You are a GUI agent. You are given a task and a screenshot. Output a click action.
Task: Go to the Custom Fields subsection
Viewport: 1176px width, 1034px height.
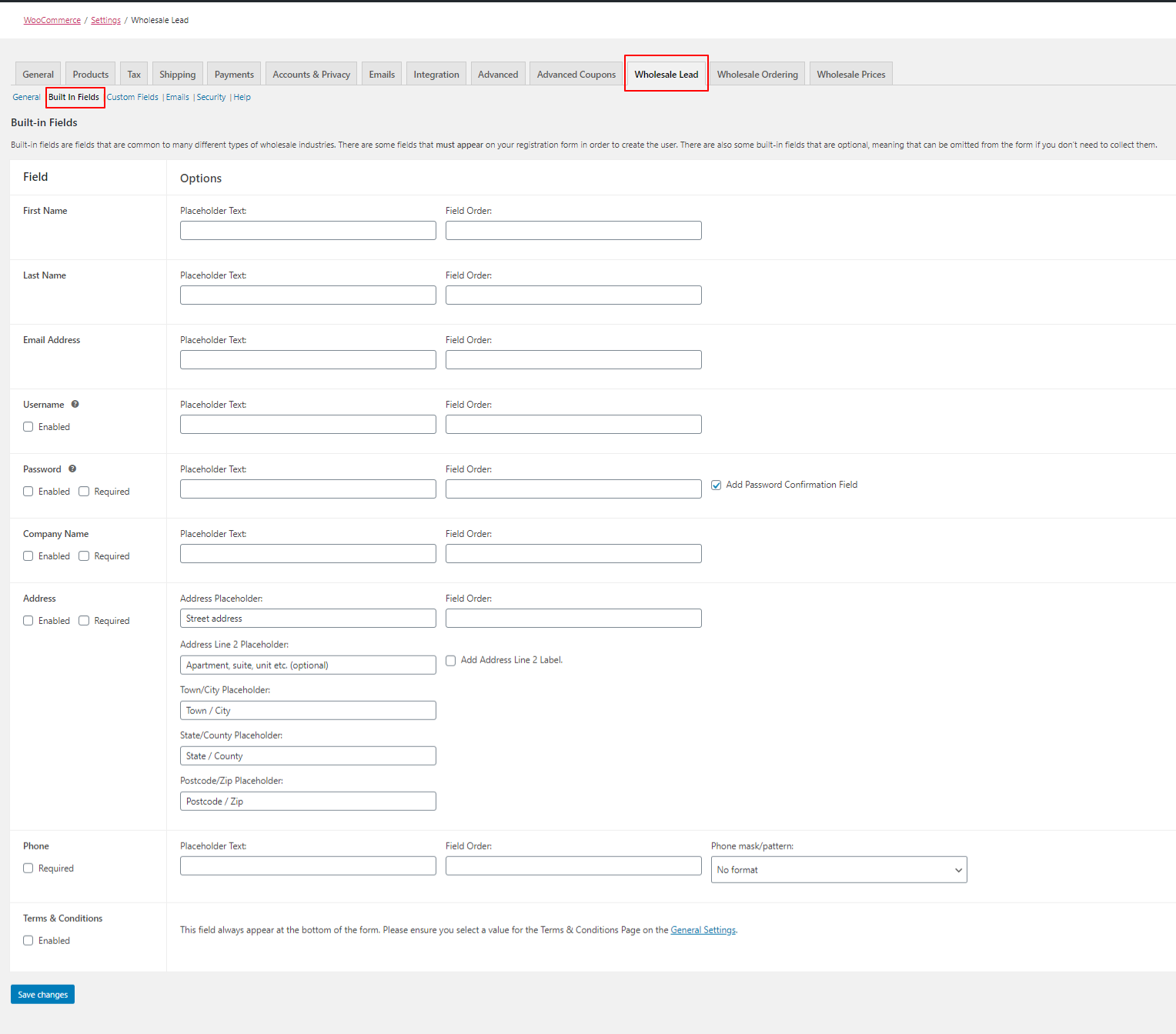coord(132,97)
